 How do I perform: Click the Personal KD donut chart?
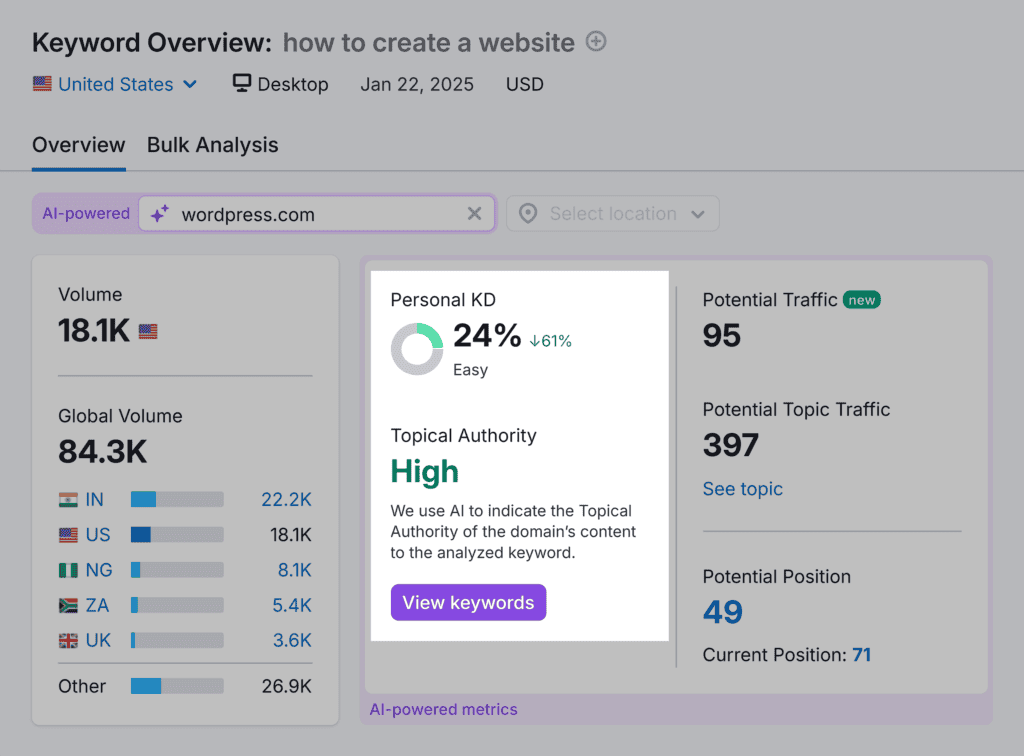tap(417, 349)
